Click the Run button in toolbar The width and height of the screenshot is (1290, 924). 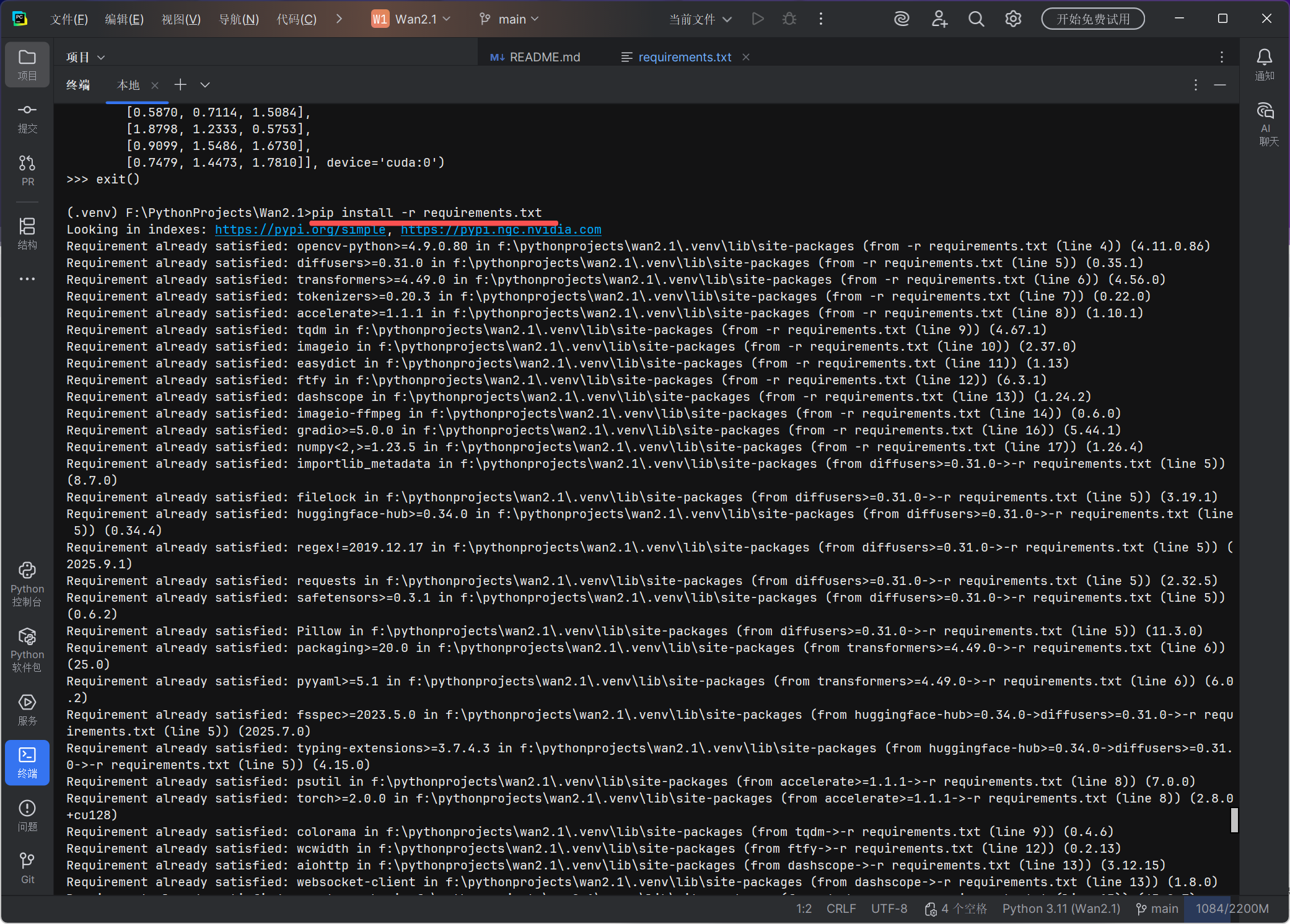point(758,19)
